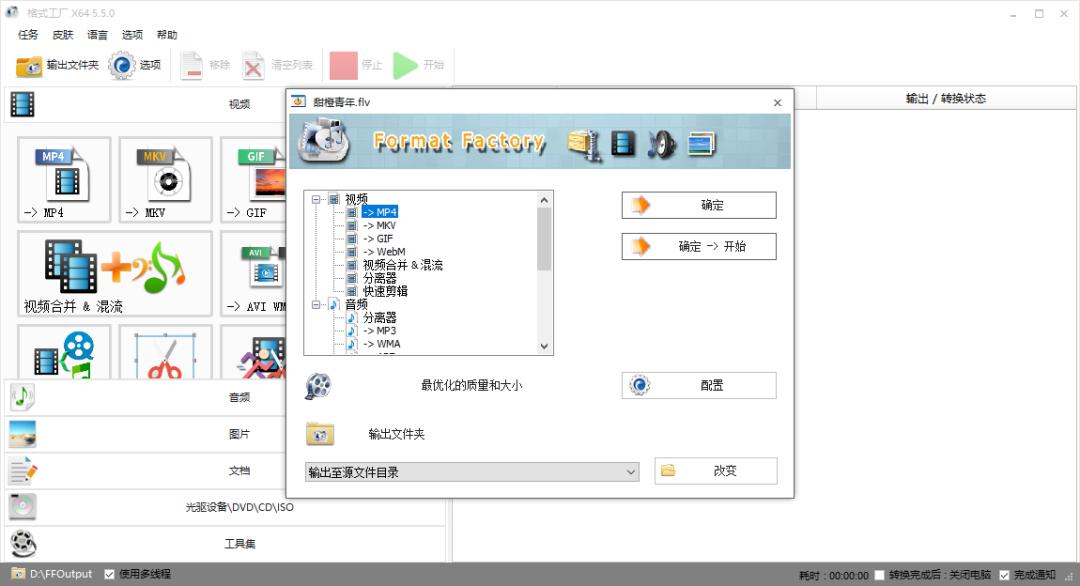Select 快速剪辑 in the tree
Screen dimensions: 1080x586
[x=385, y=291]
